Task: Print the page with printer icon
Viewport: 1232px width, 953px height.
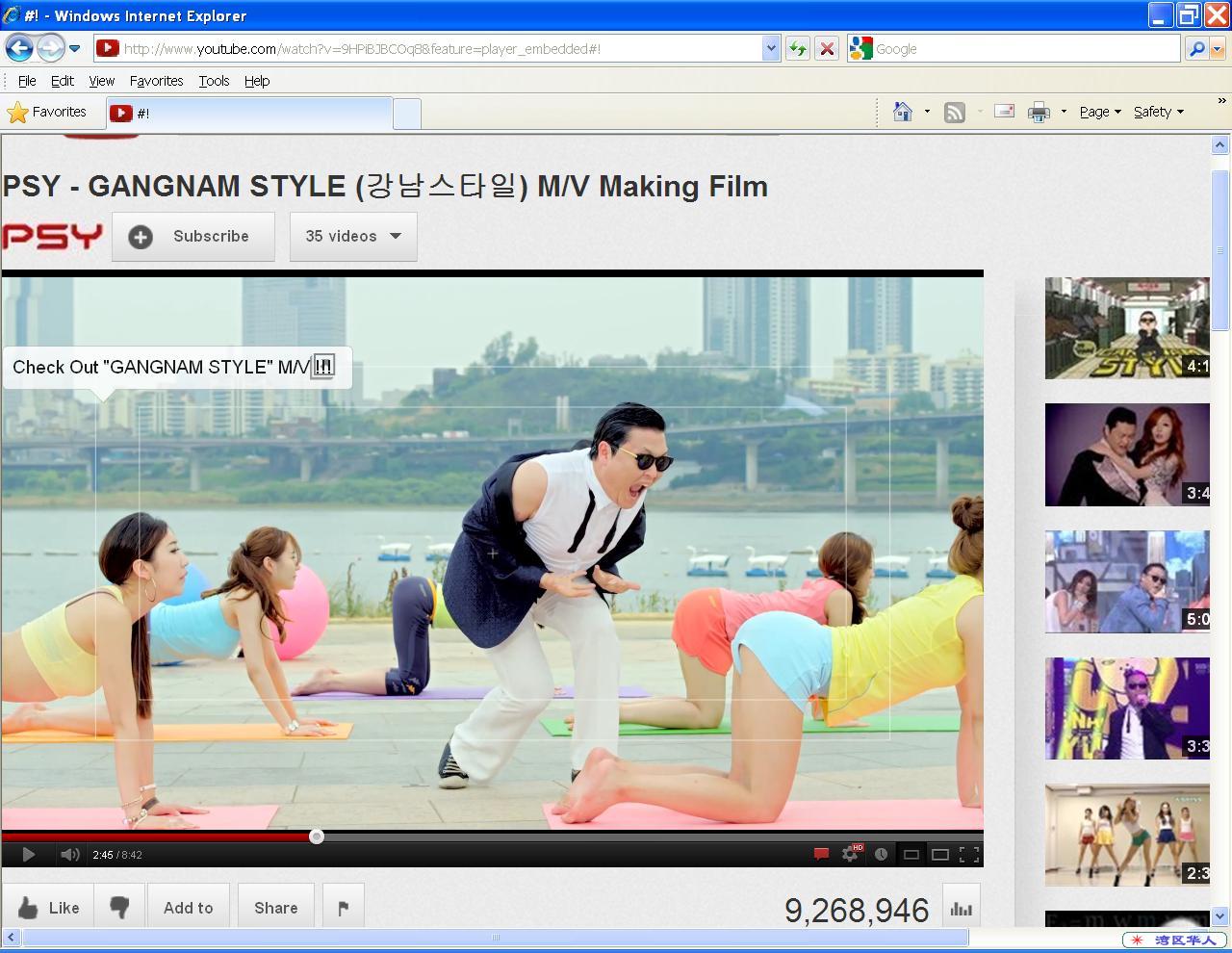Action: pyautogui.click(x=1039, y=113)
